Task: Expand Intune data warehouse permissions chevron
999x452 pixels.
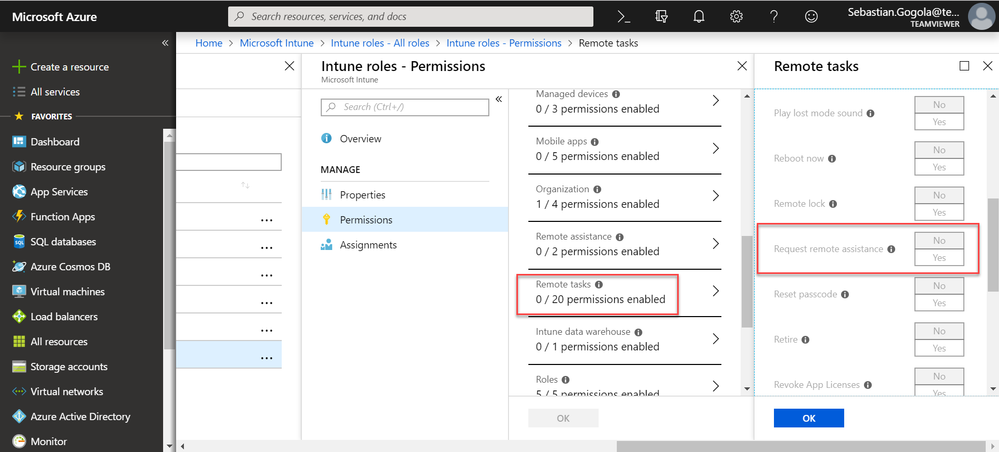Action: [715, 339]
